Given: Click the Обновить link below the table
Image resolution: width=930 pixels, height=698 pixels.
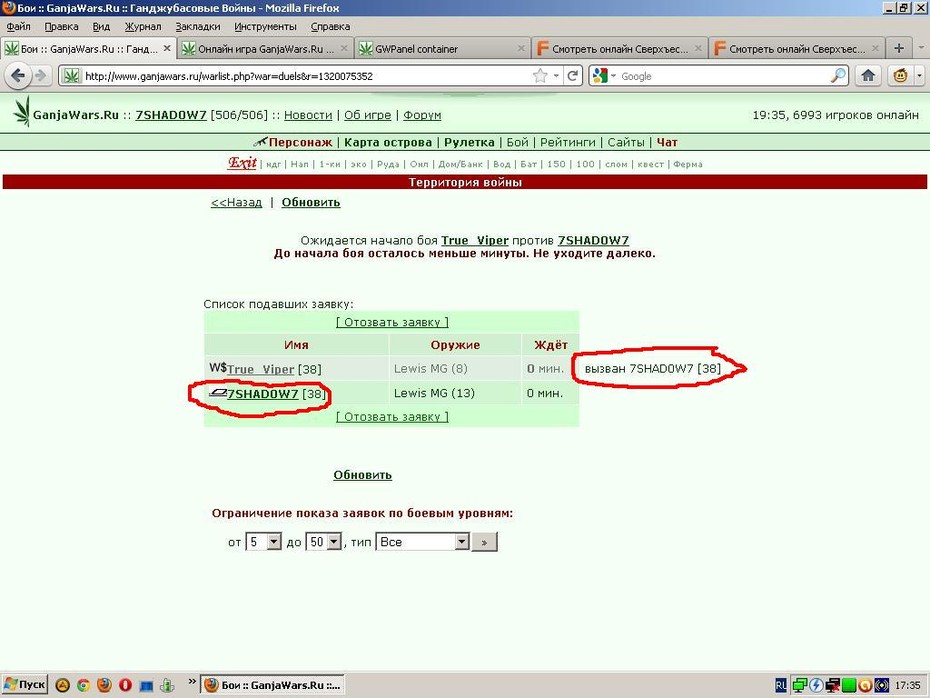Looking at the screenshot, I should [362, 475].
